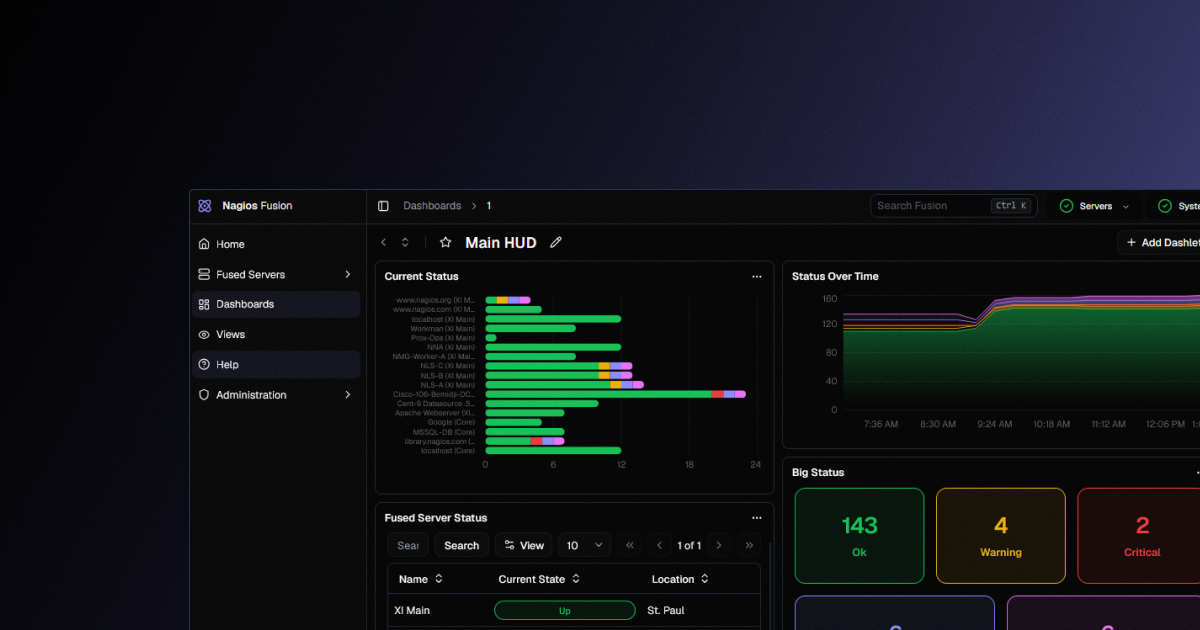The image size is (1200, 630).
Task: Click the Add Dashlet button
Action: (1161, 242)
